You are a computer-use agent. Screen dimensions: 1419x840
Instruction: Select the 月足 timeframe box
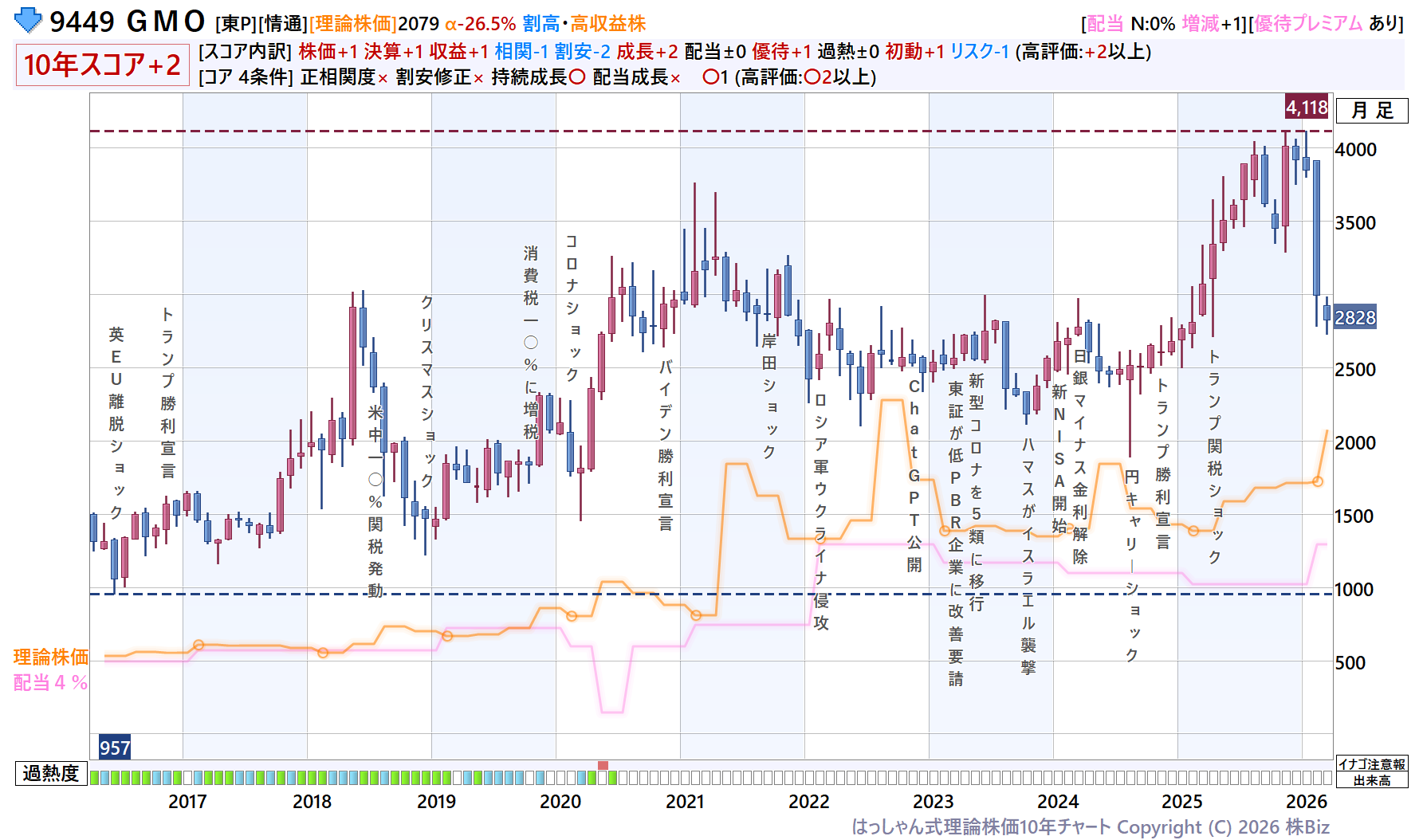pyautogui.click(x=1371, y=111)
